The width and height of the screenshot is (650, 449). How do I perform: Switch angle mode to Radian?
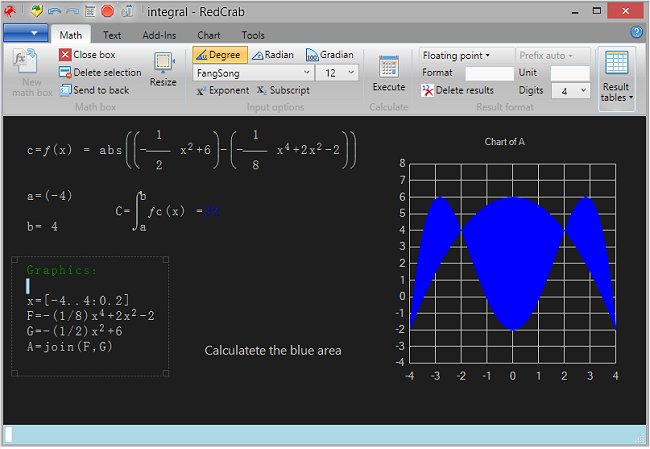(273, 55)
